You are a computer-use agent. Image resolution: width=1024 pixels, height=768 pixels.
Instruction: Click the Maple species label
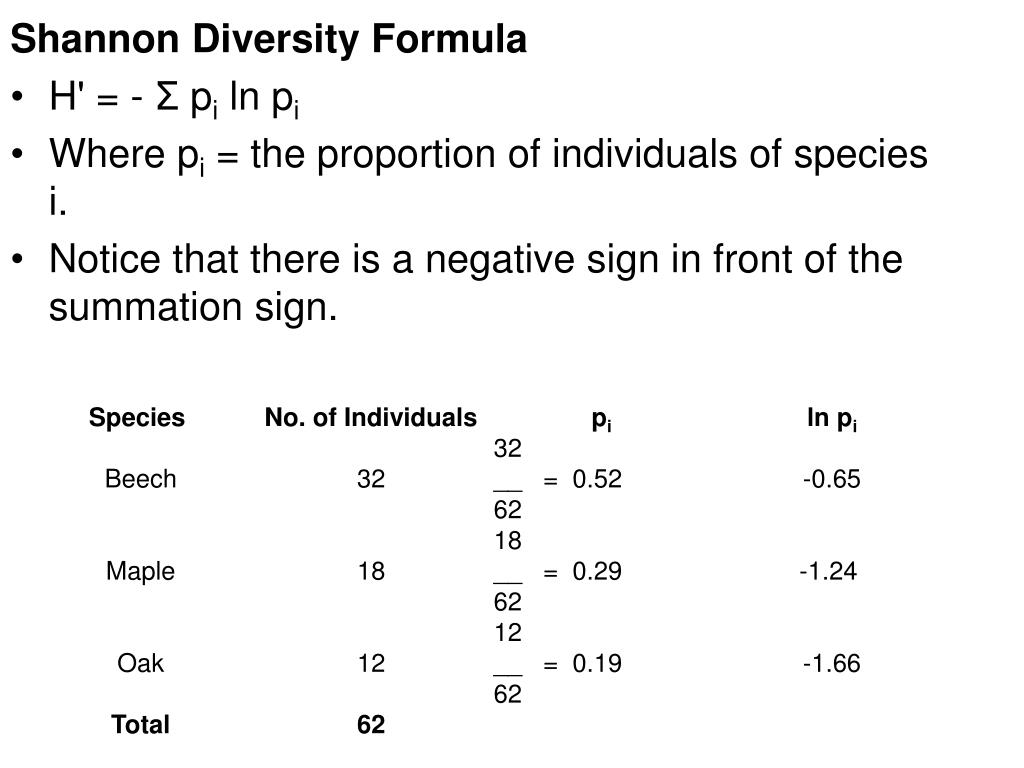pos(140,571)
